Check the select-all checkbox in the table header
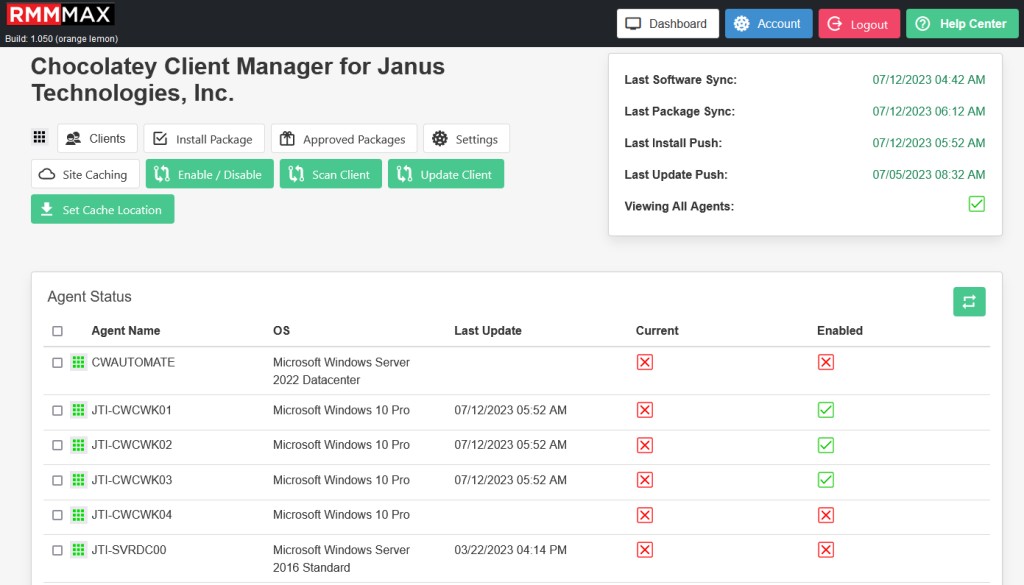The width and height of the screenshot is (1024, 585). click(57, 330)
